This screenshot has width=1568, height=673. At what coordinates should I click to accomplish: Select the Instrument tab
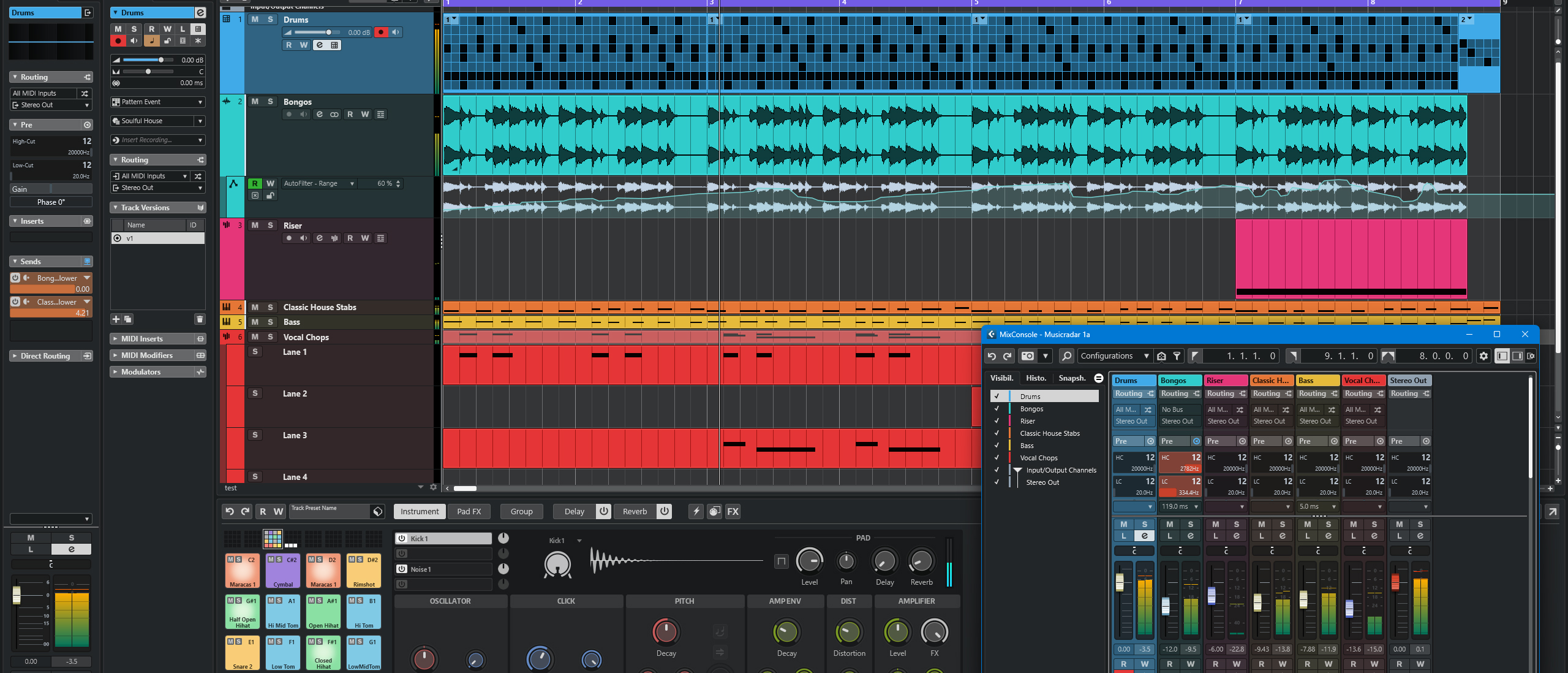(x=420, y=511)
